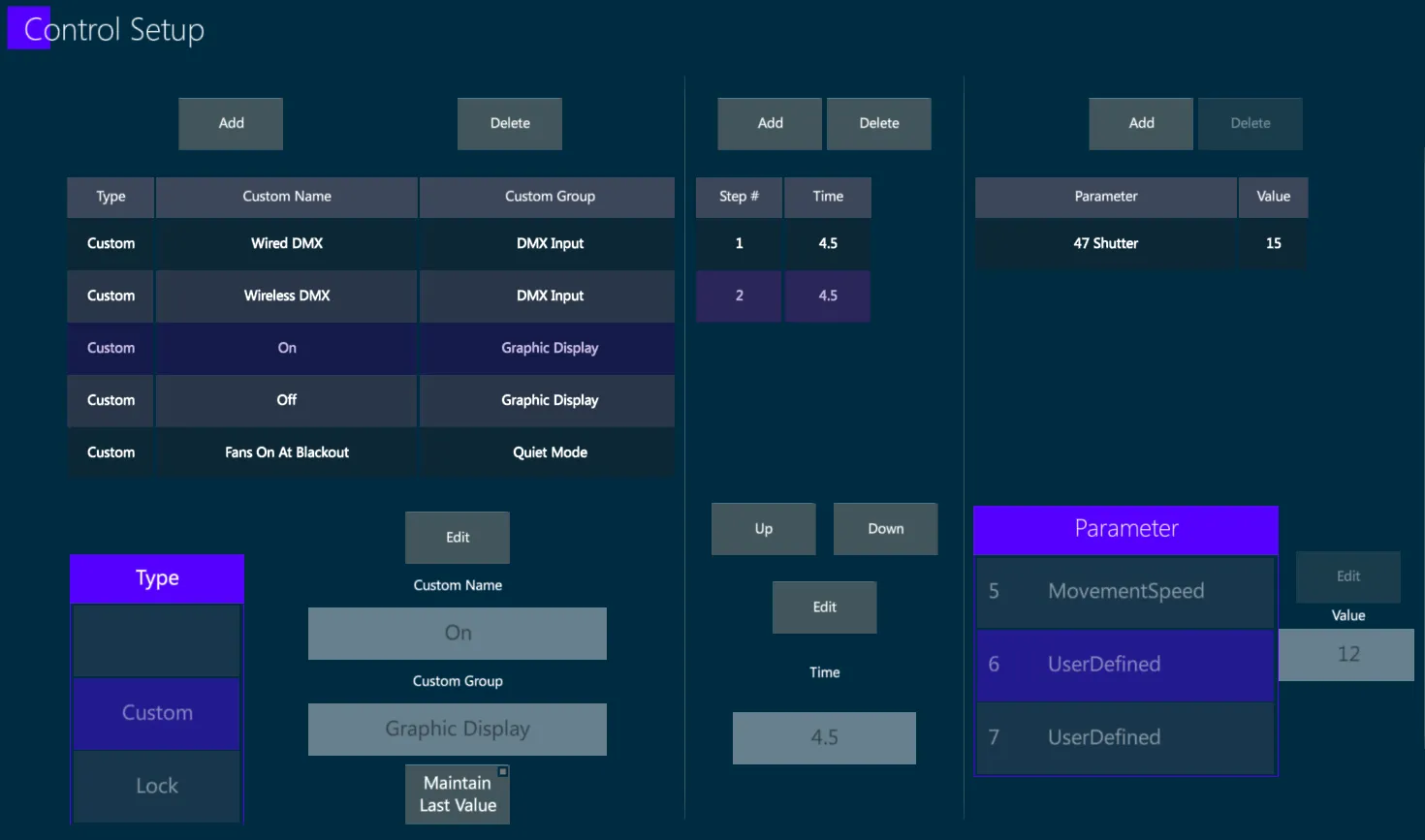Select 5 MovementSpeed in the Parameter picker
This screenshot has width=1425, height=840.
point(1125,591)
